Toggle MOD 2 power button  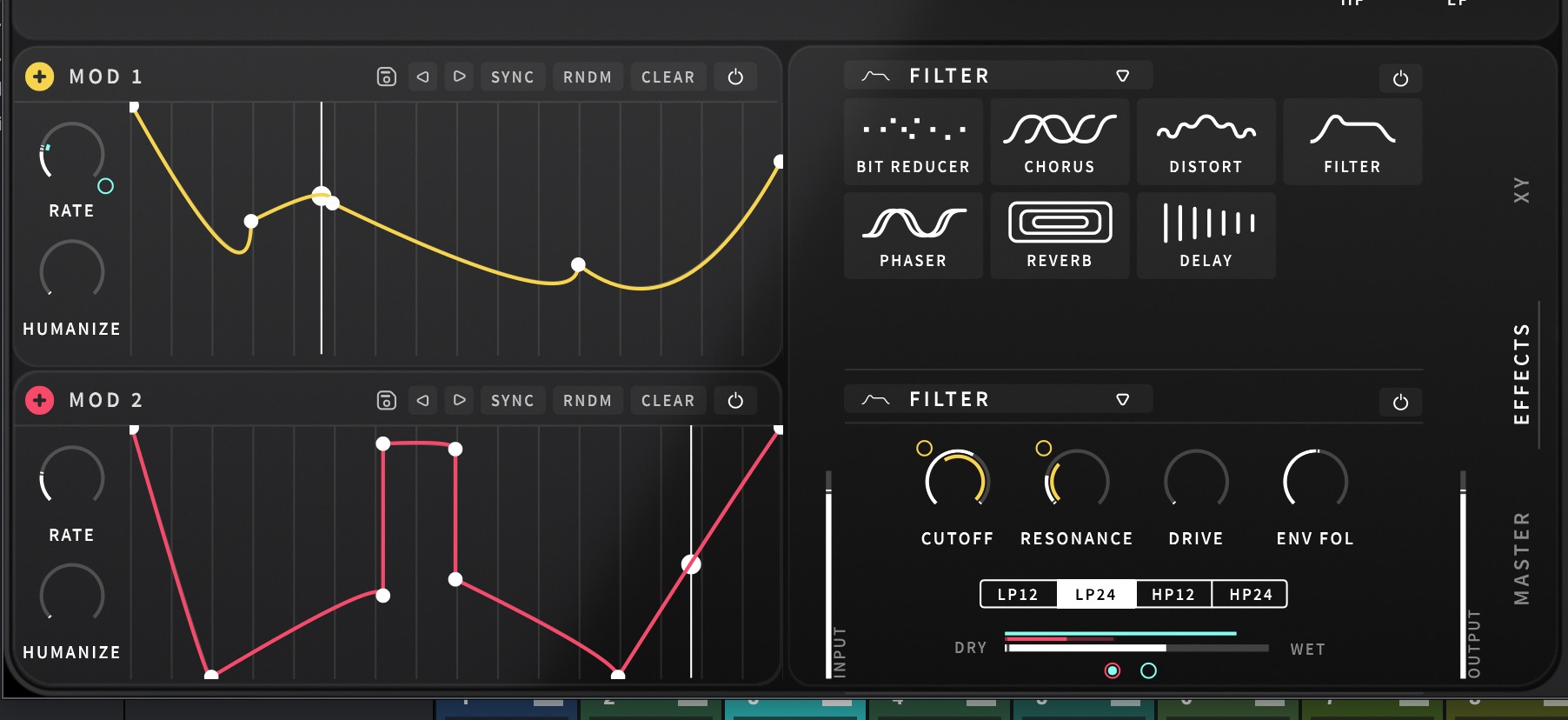735,401
